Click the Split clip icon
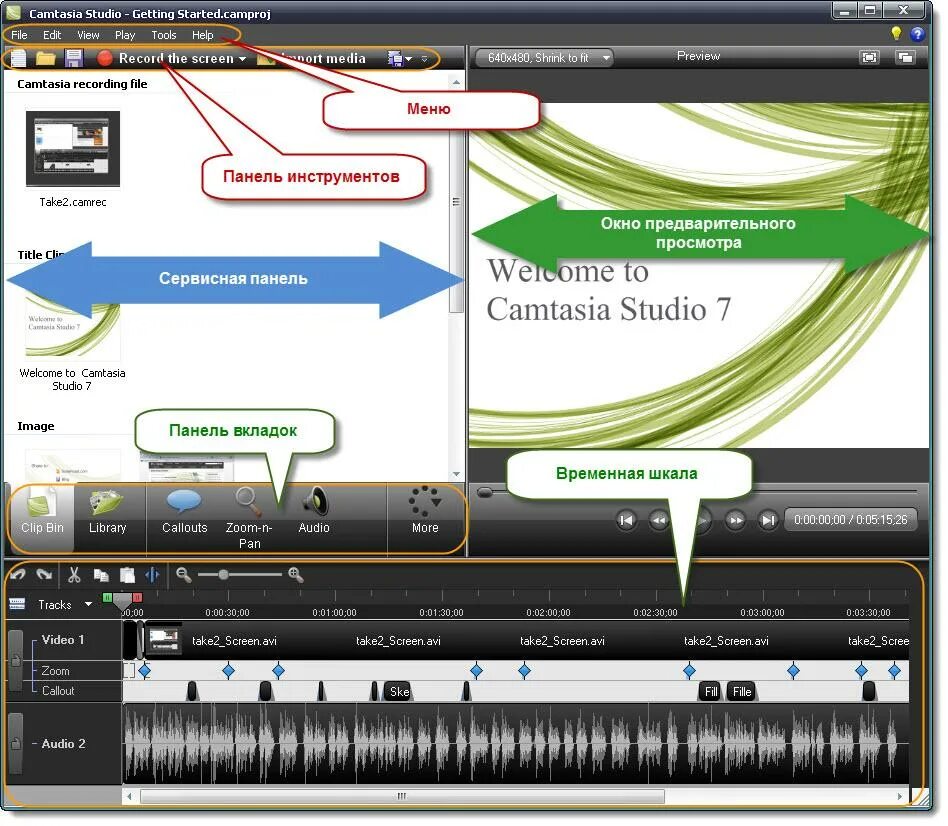Image resolution: width=948 pixels, height=826 pixels. 152,574
